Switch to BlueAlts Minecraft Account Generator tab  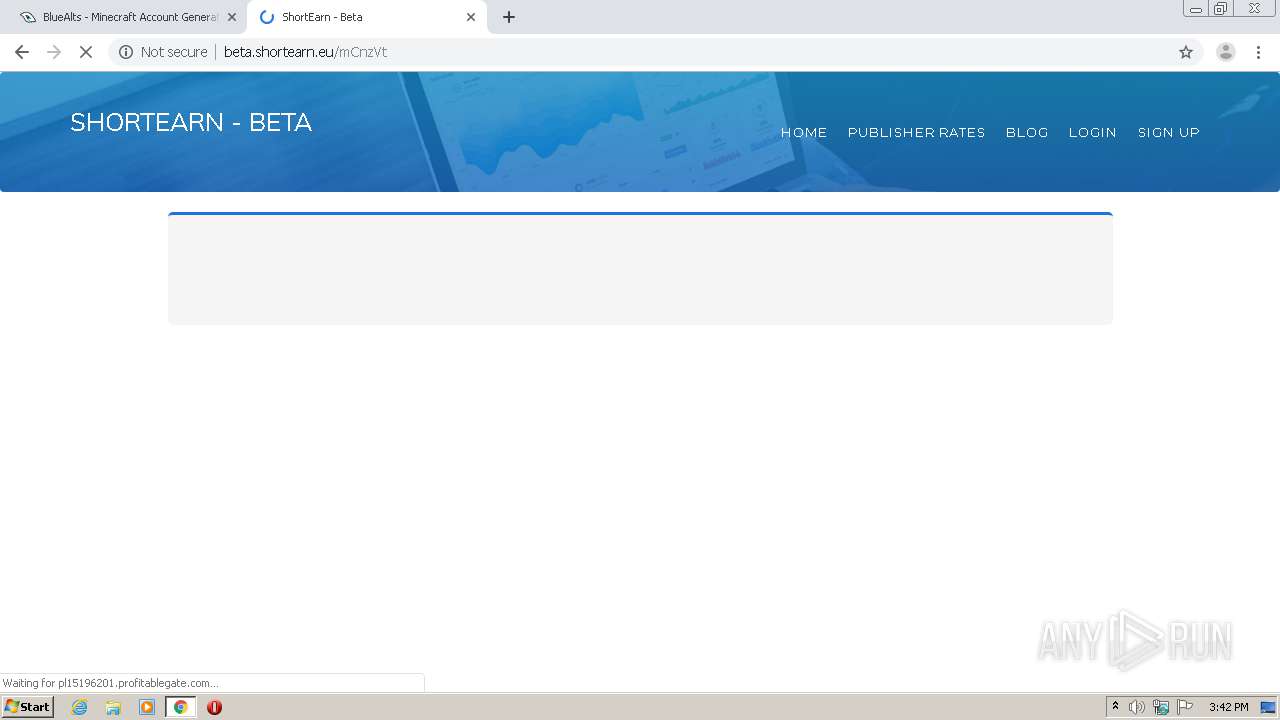(128, 17)
